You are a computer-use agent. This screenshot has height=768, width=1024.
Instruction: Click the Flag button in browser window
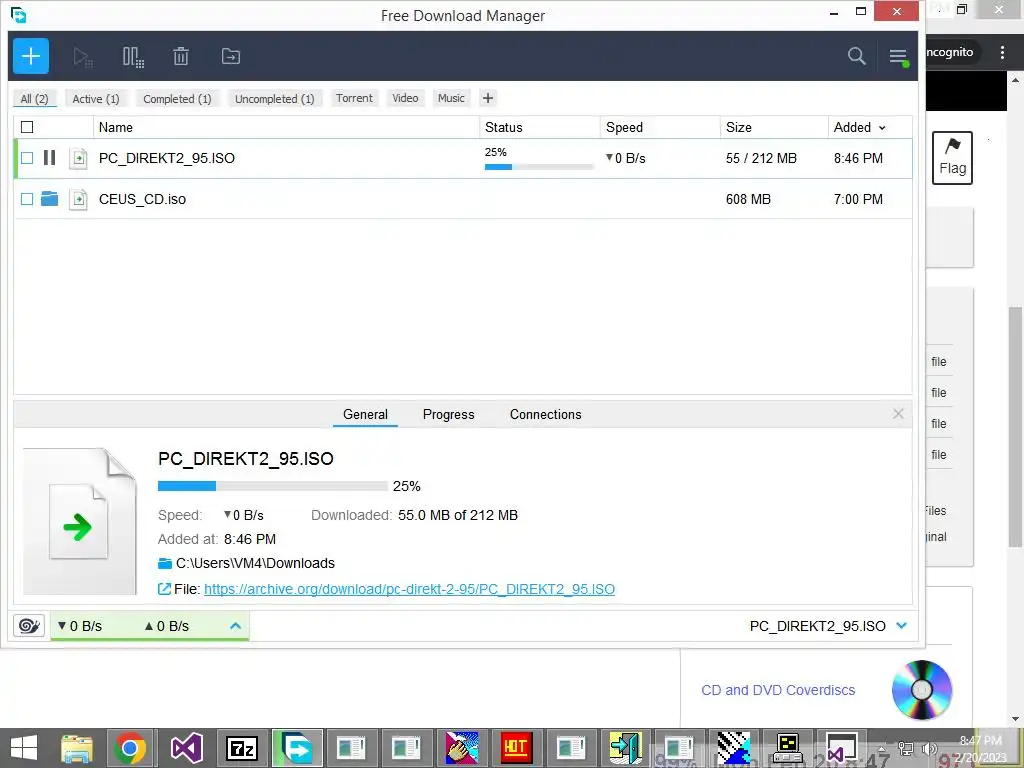pos(952,158)
